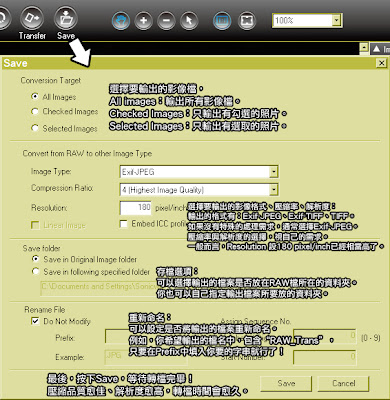Click the full screen view icon
Screen dimensions: 390x400
click(247, 21)
